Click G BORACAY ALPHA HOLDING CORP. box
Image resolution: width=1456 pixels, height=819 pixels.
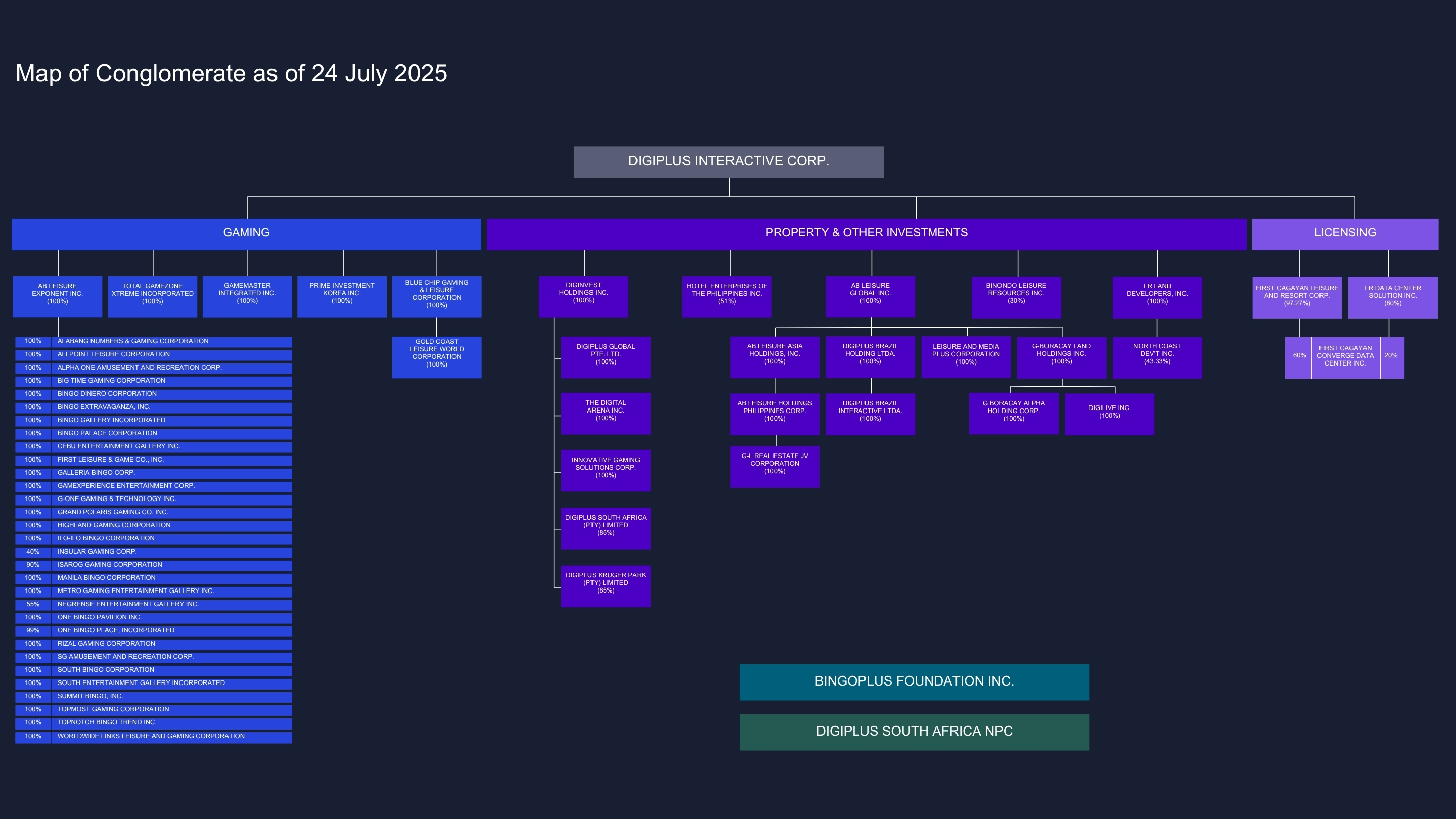[1014, 414]
